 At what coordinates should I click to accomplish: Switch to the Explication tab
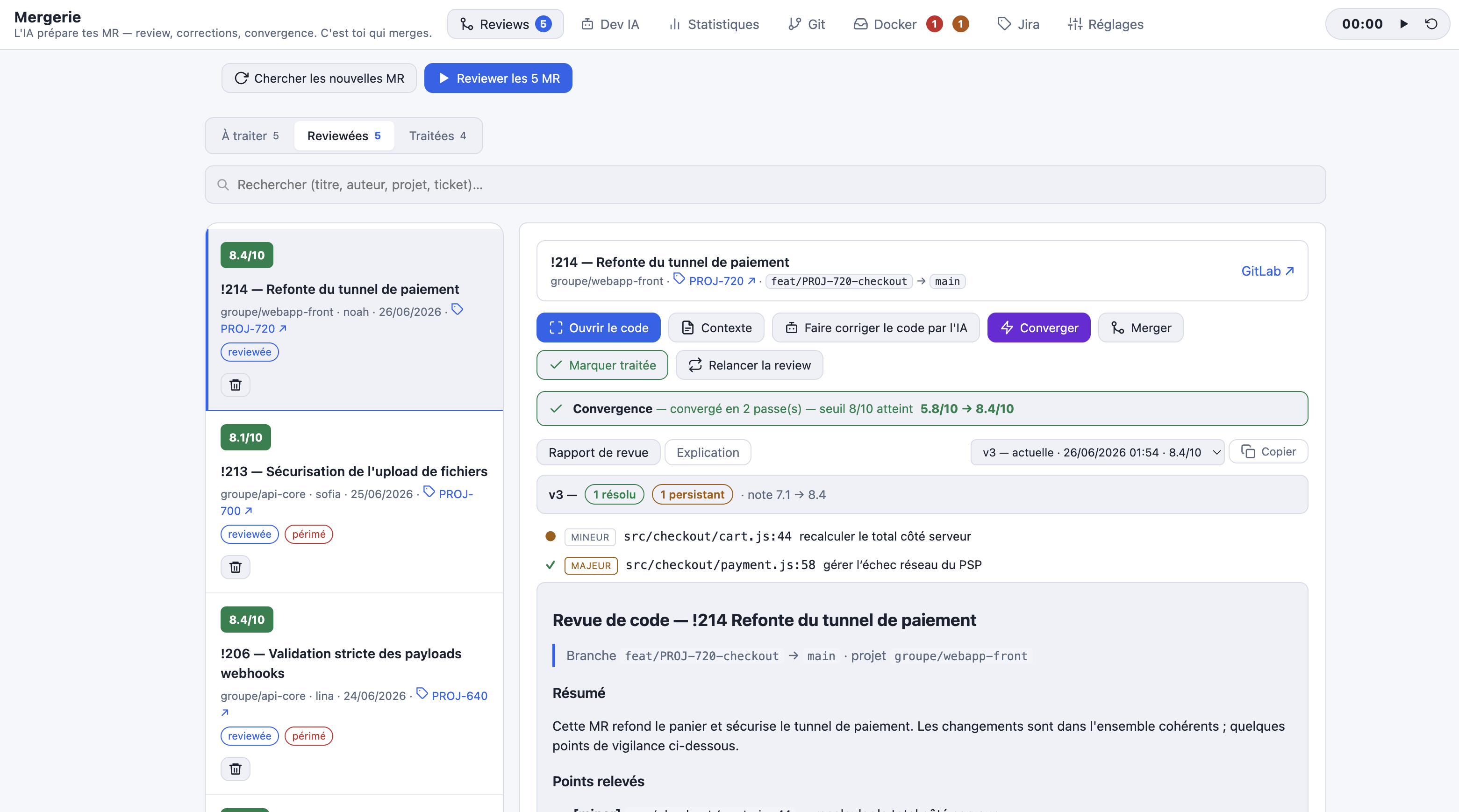tap(708, 452)
